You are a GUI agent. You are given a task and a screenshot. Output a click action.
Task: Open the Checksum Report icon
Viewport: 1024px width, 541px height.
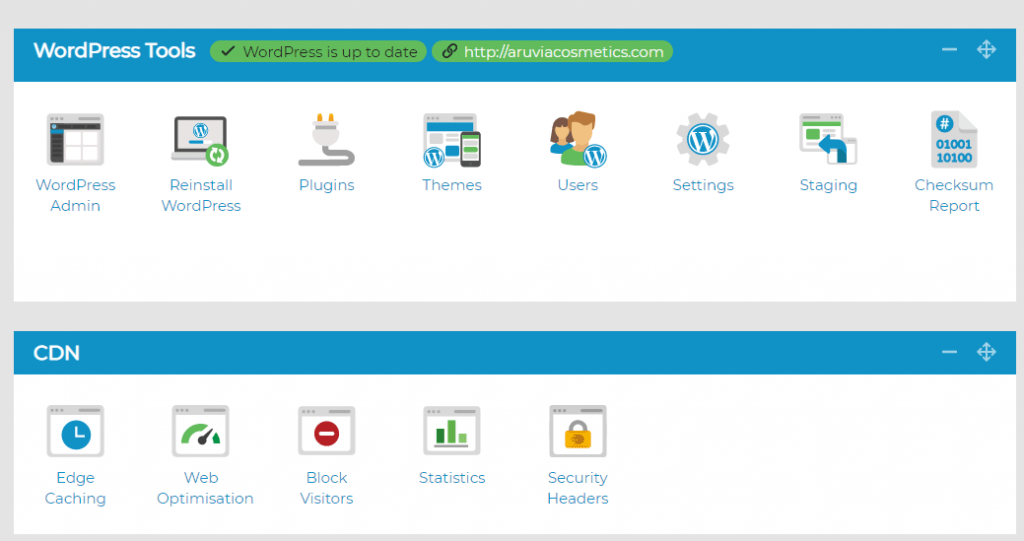pos(954,139)
